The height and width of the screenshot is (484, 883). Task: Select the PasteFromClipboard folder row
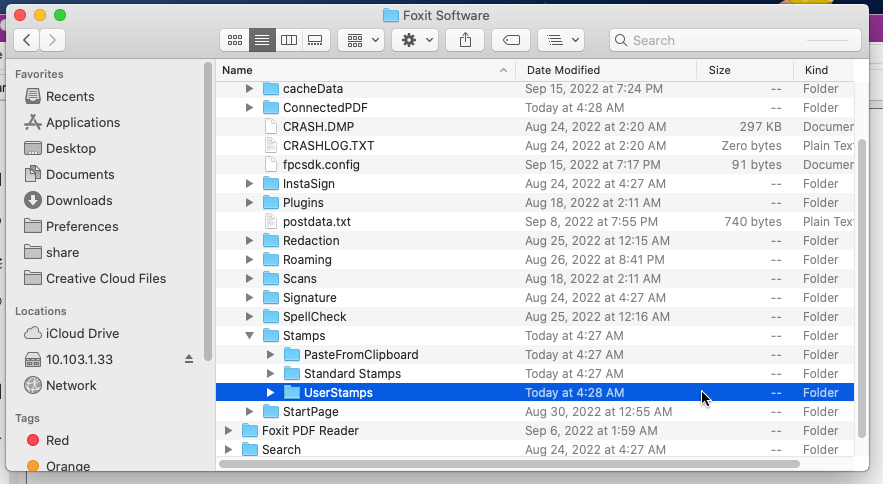[535, 354]
